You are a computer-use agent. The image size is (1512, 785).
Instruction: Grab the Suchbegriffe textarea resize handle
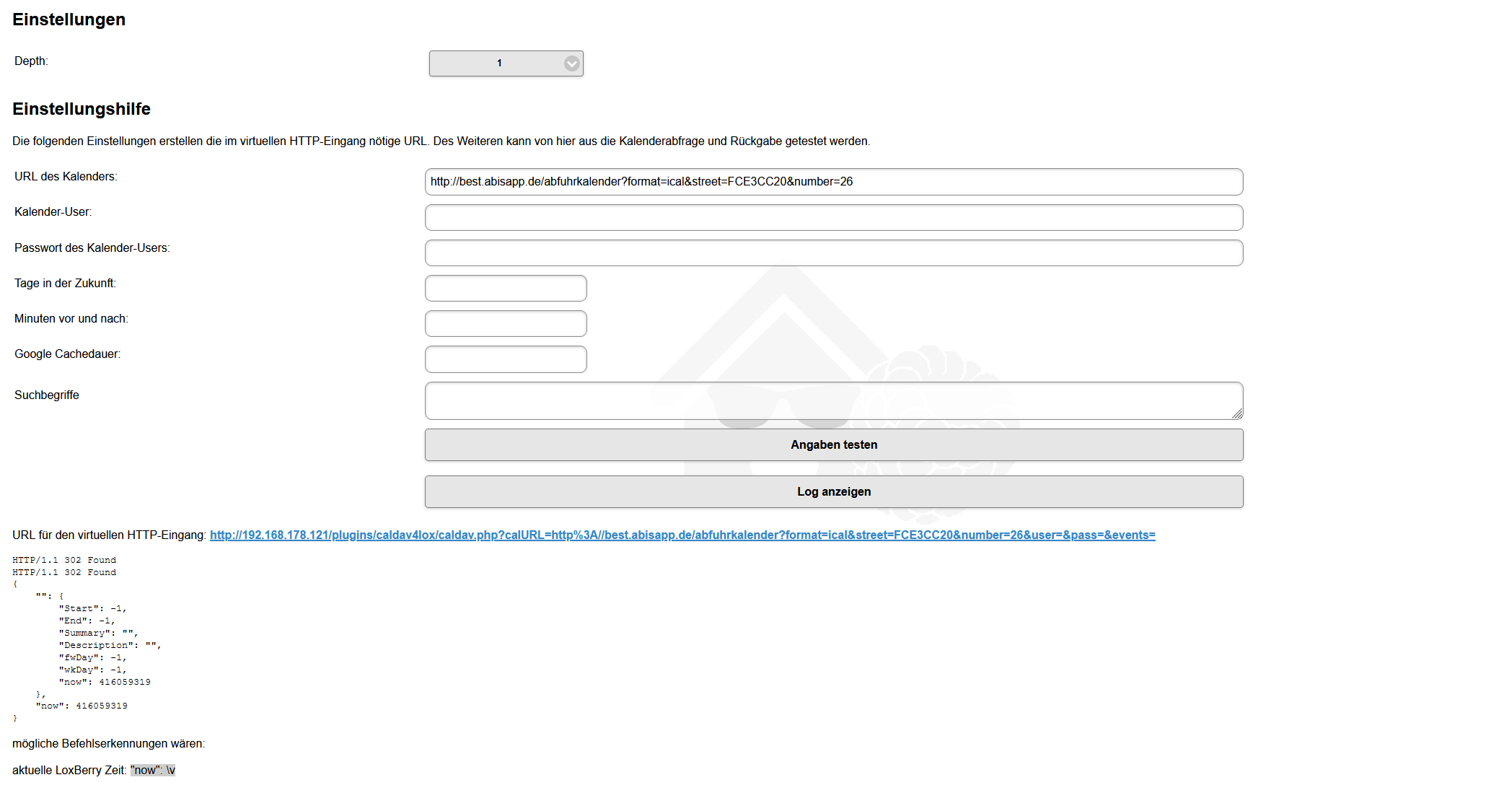pos(1237,413)
